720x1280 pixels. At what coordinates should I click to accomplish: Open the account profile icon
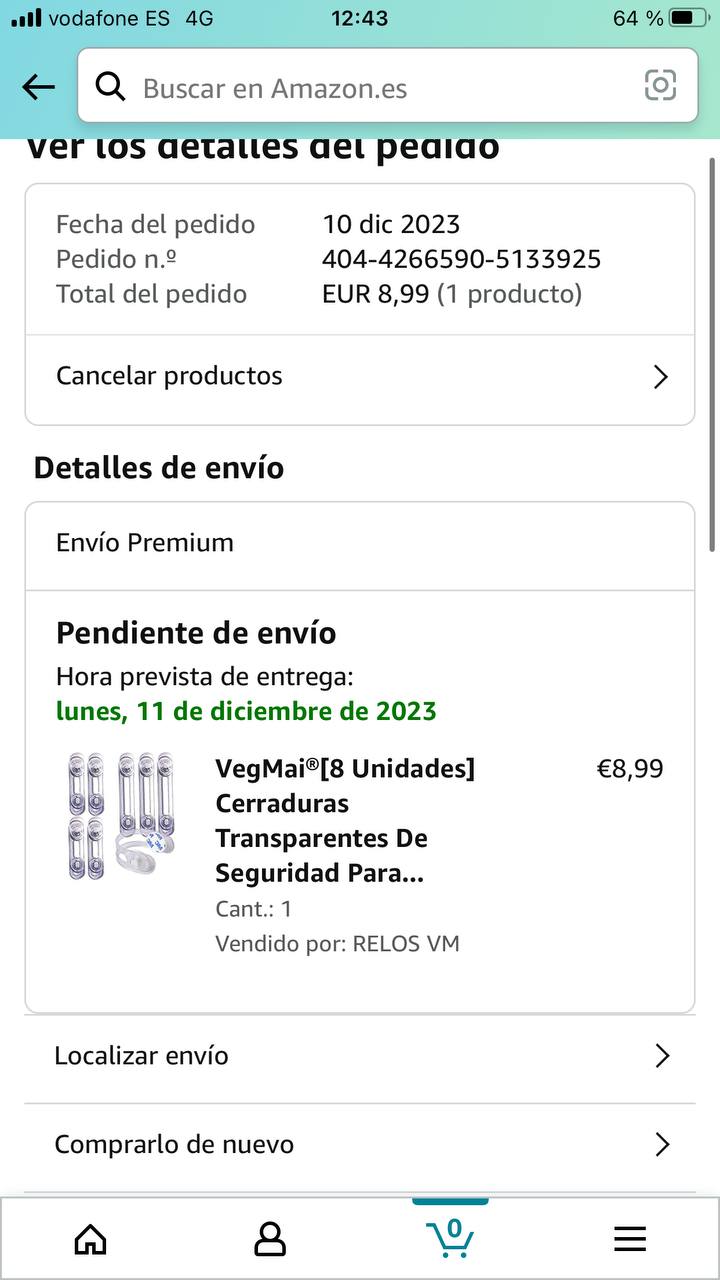[270, 1239]
